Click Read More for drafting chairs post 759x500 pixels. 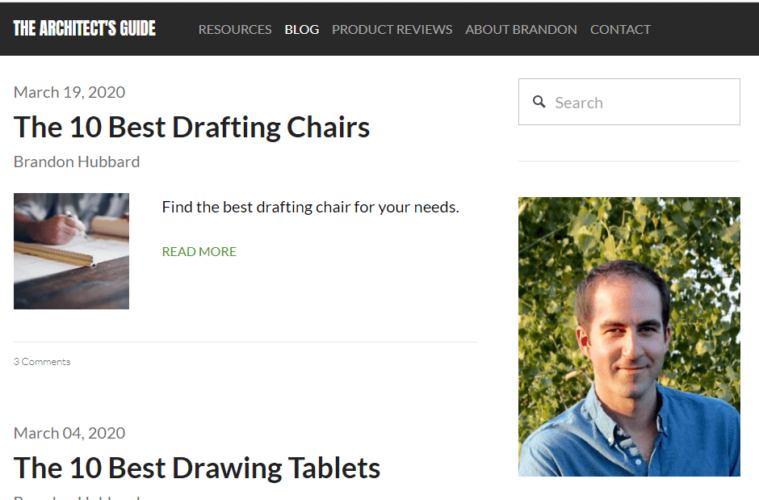click(199, 252)
